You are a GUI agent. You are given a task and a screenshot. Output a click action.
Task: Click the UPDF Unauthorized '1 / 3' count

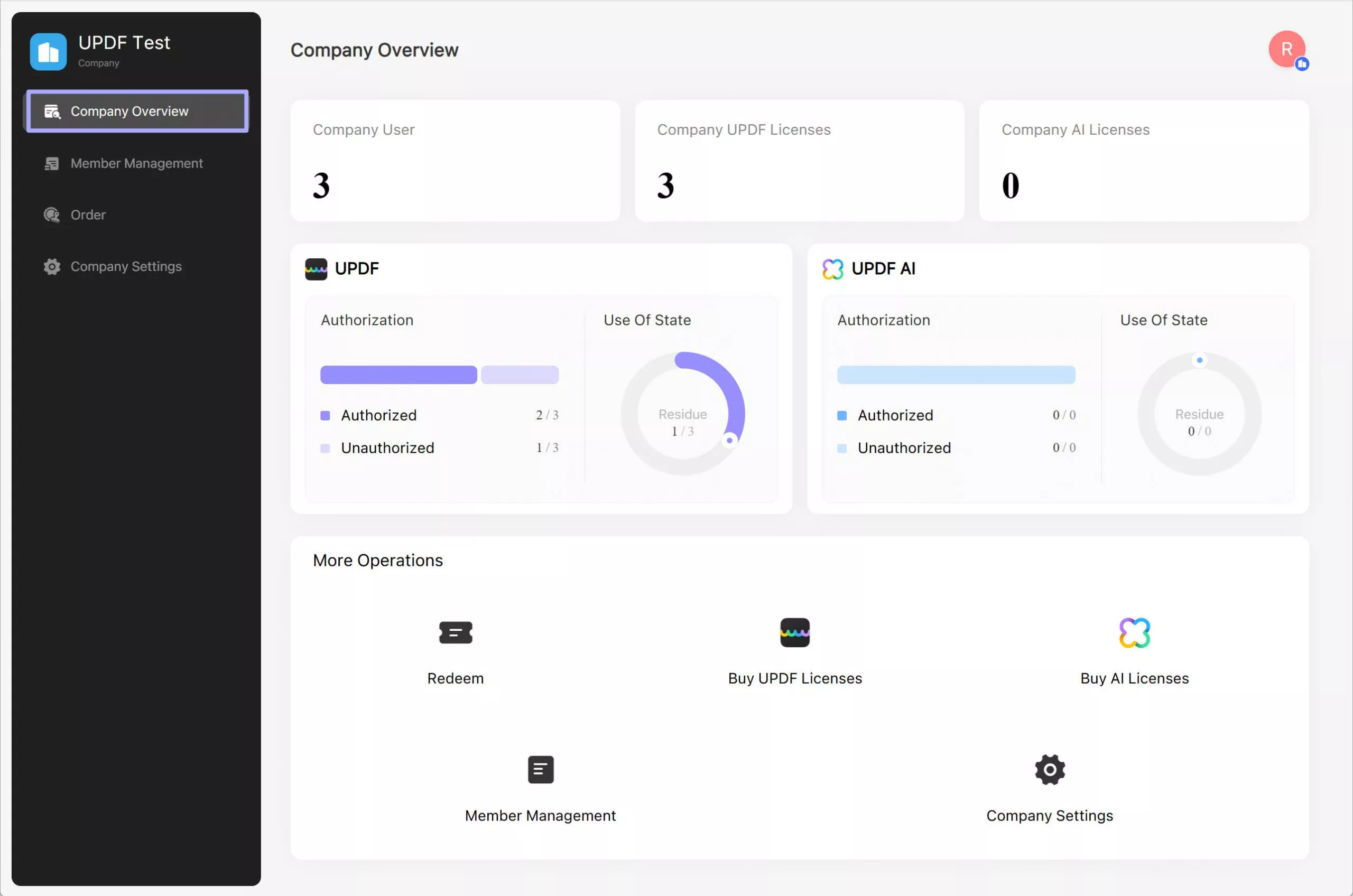[x=547, y=447]
